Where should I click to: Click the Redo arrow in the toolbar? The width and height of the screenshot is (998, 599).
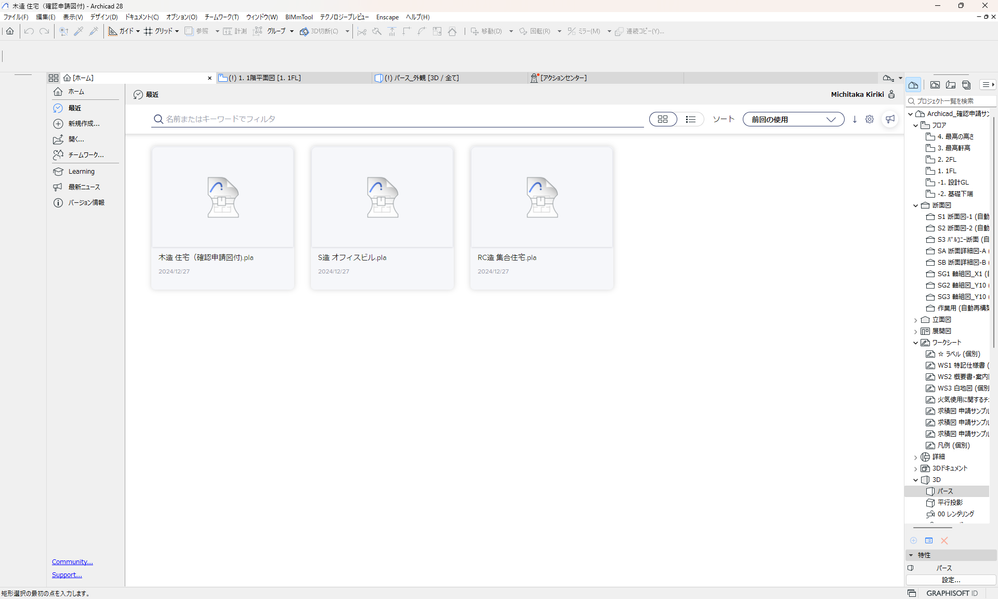44,31
